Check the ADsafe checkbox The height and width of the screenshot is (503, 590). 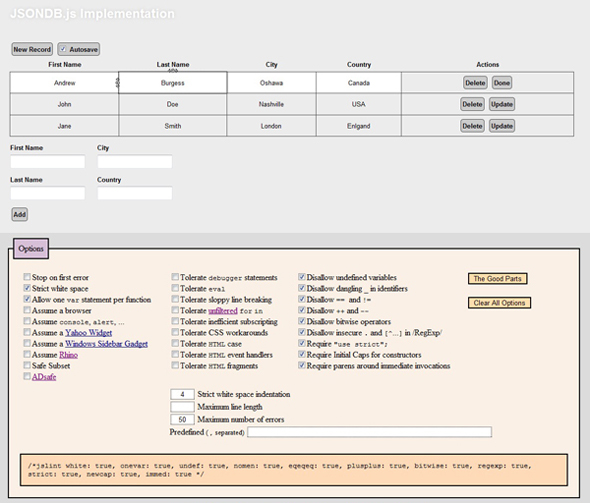(27, 376)
